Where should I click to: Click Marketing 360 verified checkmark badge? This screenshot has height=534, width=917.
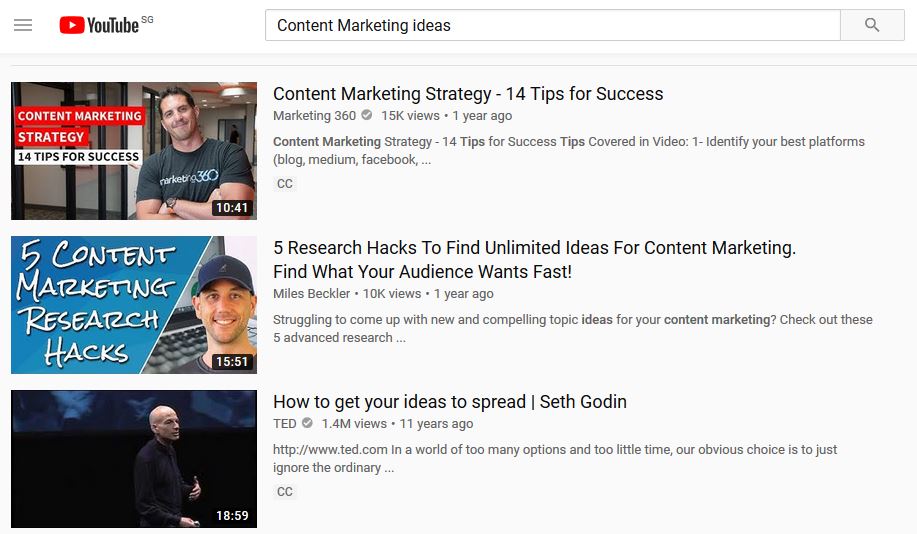point(367,115)
